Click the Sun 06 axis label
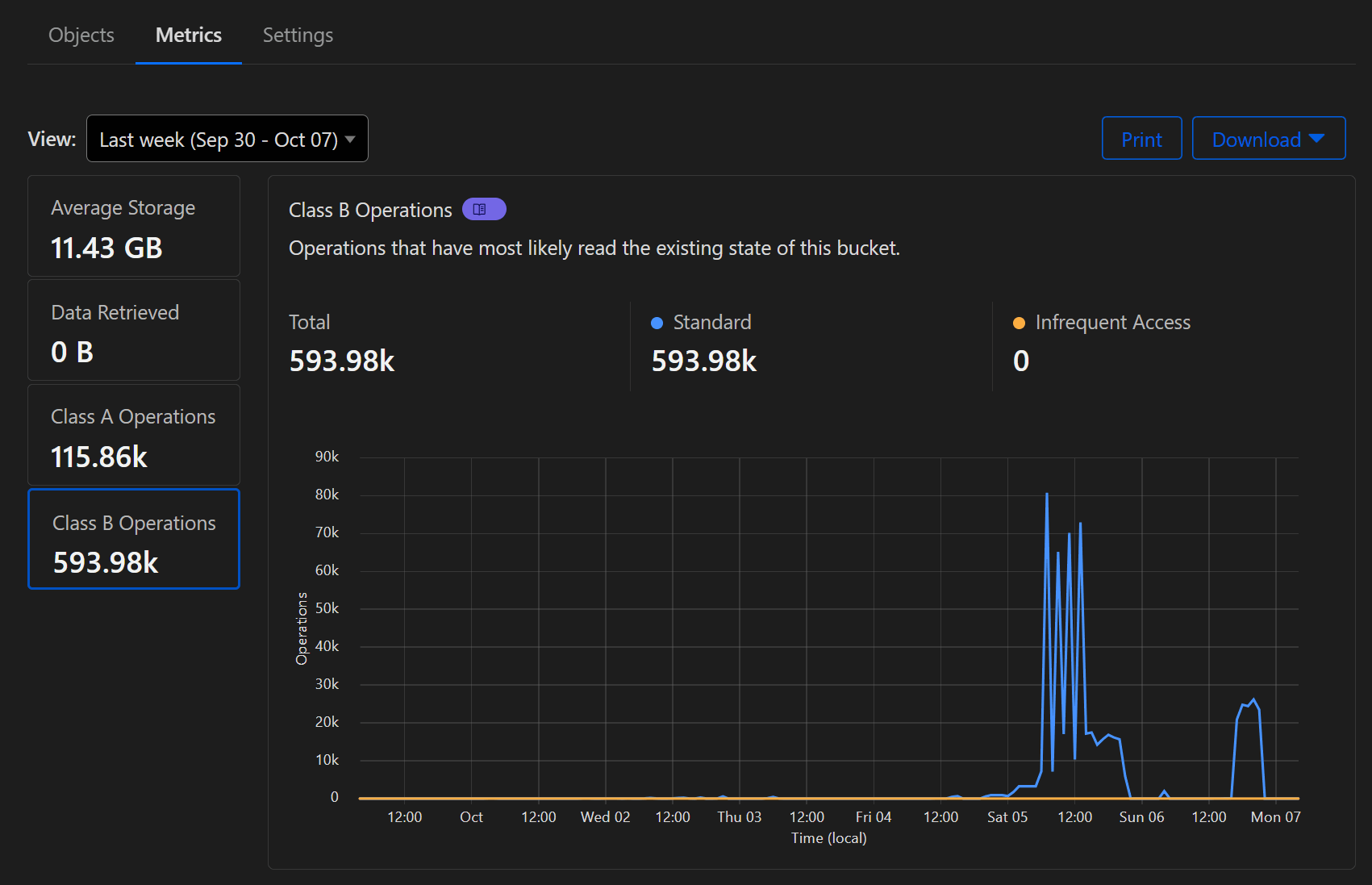The image size is (1372, 885). click(x=1141, y=817)
